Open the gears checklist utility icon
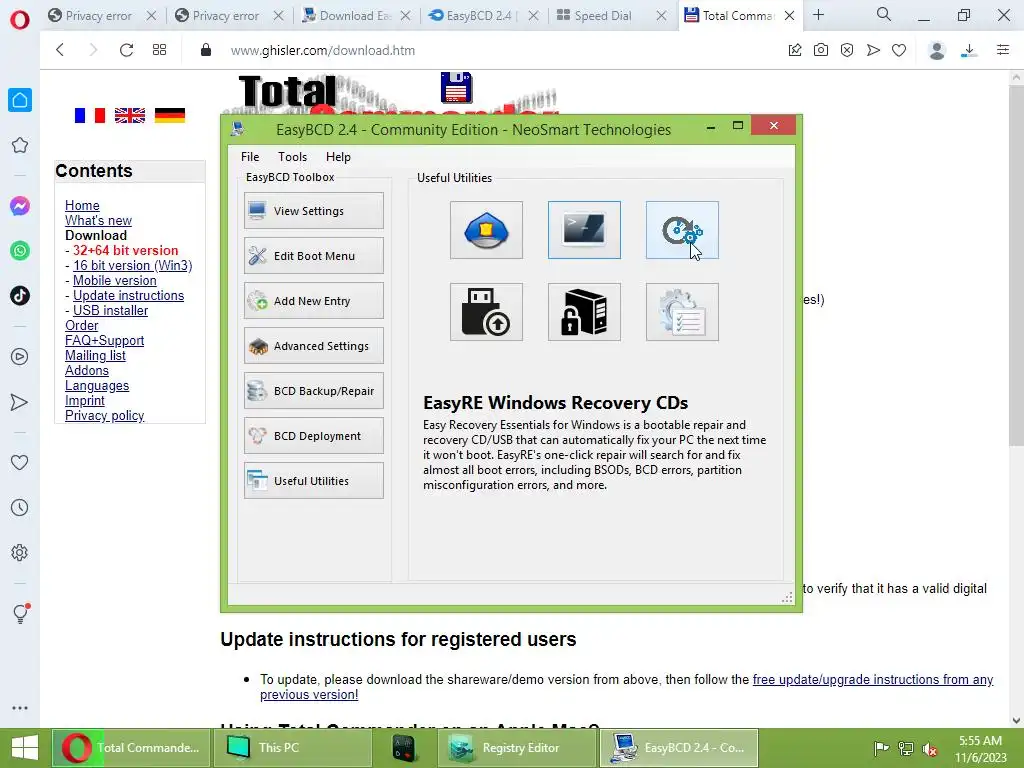Image resolution: width=1024 pixels, height=768 pixels. (682, 312)
